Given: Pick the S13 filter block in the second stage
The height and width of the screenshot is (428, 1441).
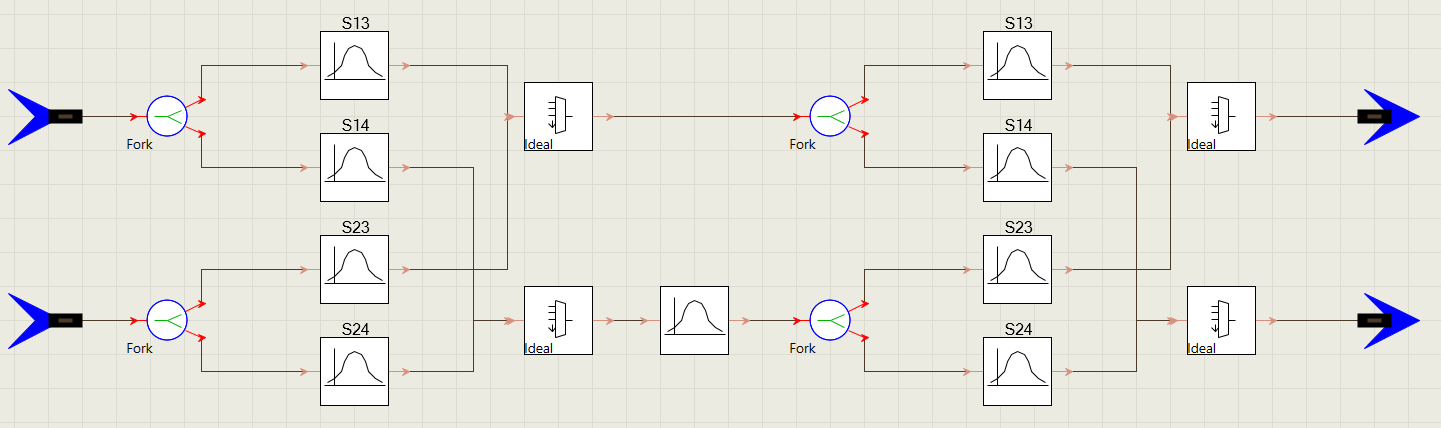Looking at the screenshot, I should pos(1017,66).
